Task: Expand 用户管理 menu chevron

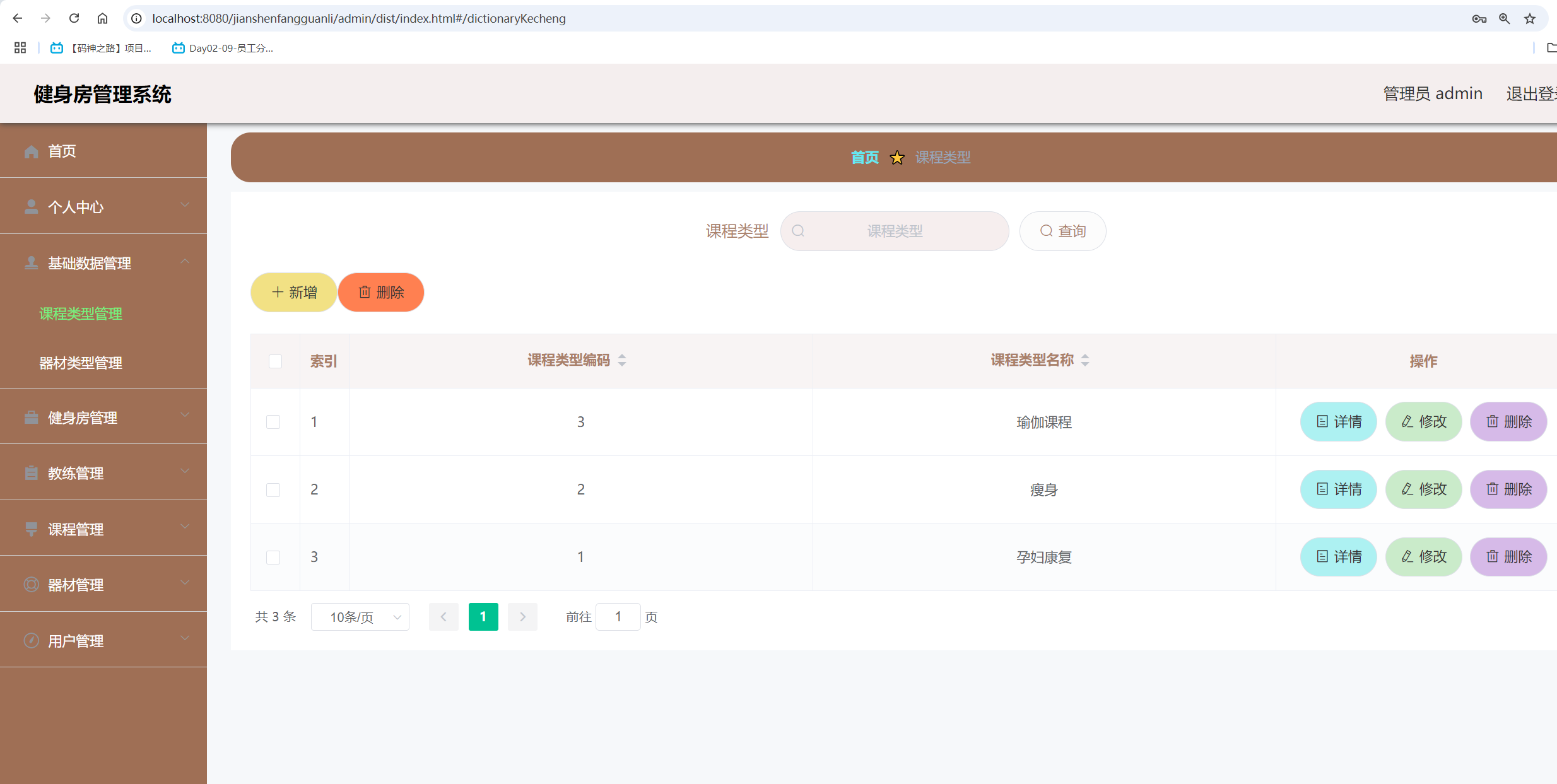Action: coord(185,638)
